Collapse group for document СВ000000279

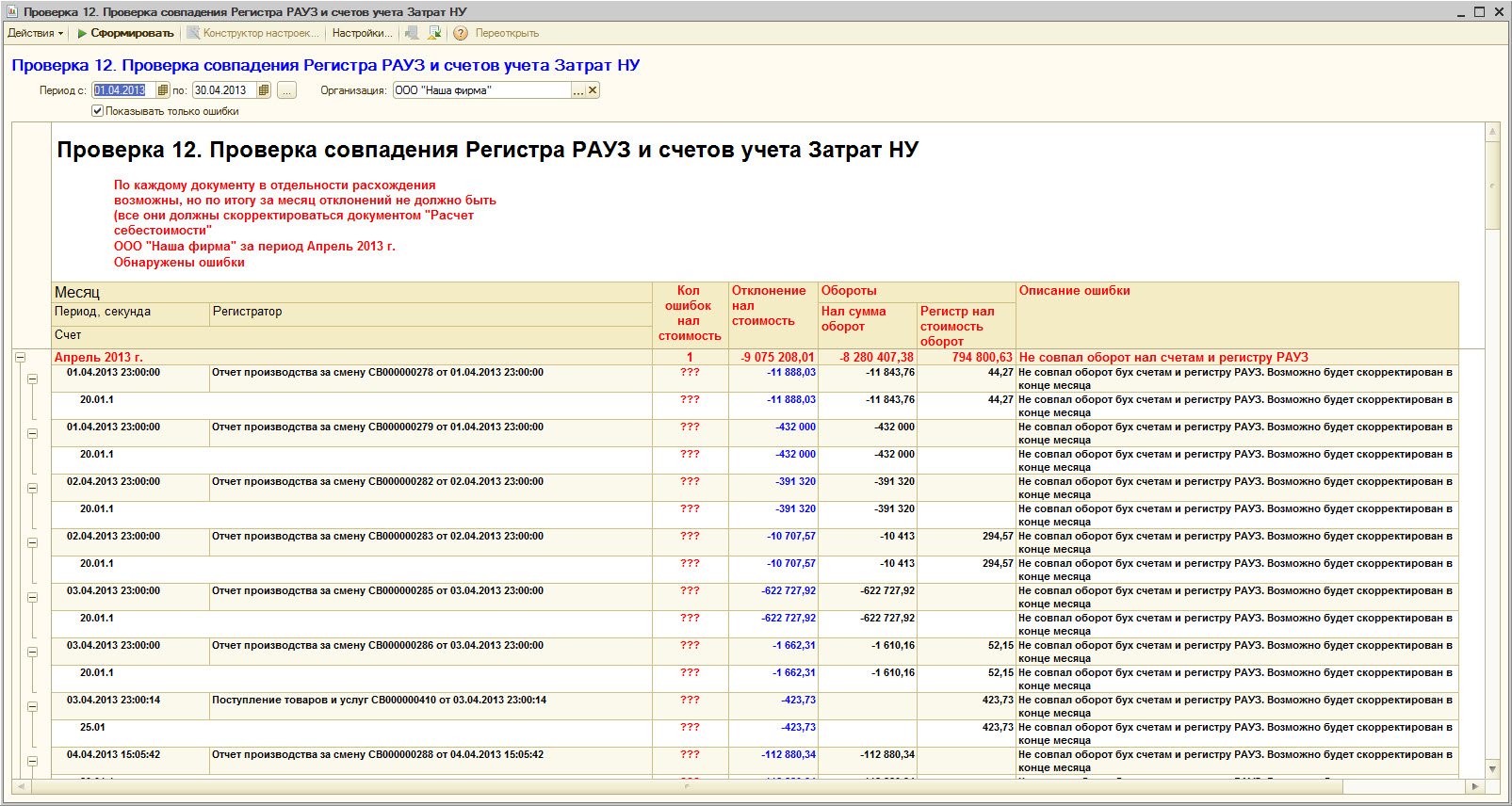pos(33,433)
